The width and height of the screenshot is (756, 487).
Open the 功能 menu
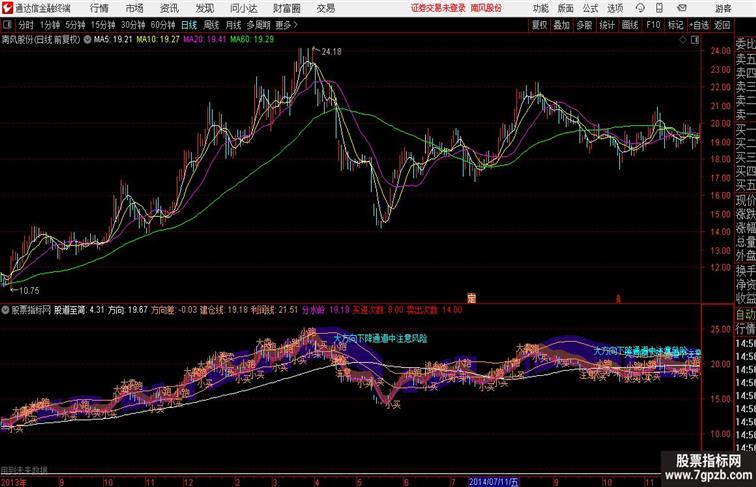[x=540, y=8]
